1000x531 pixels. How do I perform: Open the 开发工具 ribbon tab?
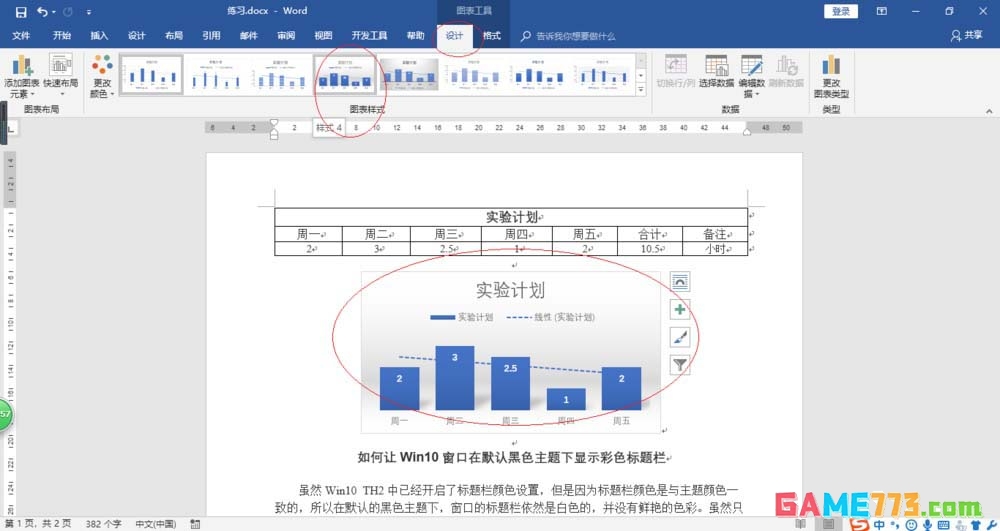click(x=369, y=36)
